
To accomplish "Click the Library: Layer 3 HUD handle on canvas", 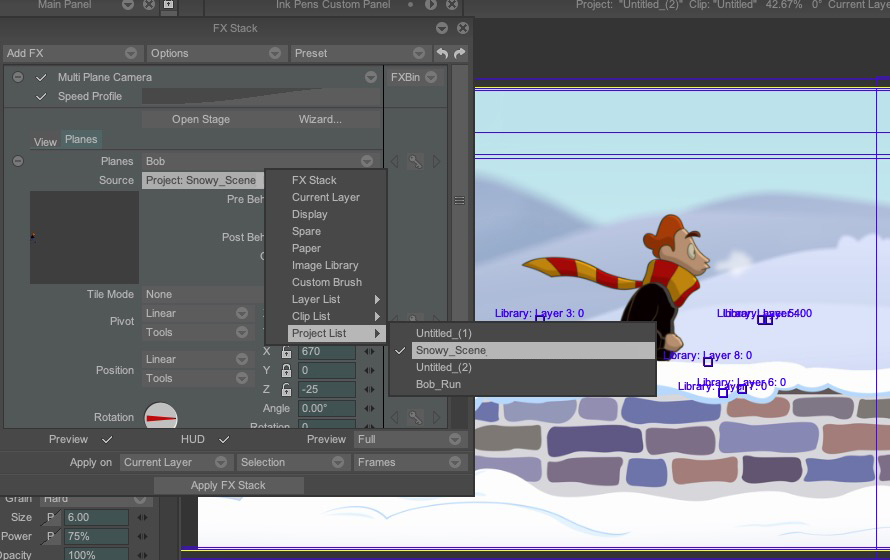I will (x=540, y=319).
